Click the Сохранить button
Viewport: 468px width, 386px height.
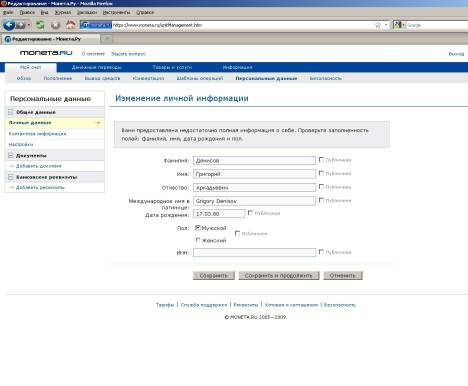[x=214, y=276]
